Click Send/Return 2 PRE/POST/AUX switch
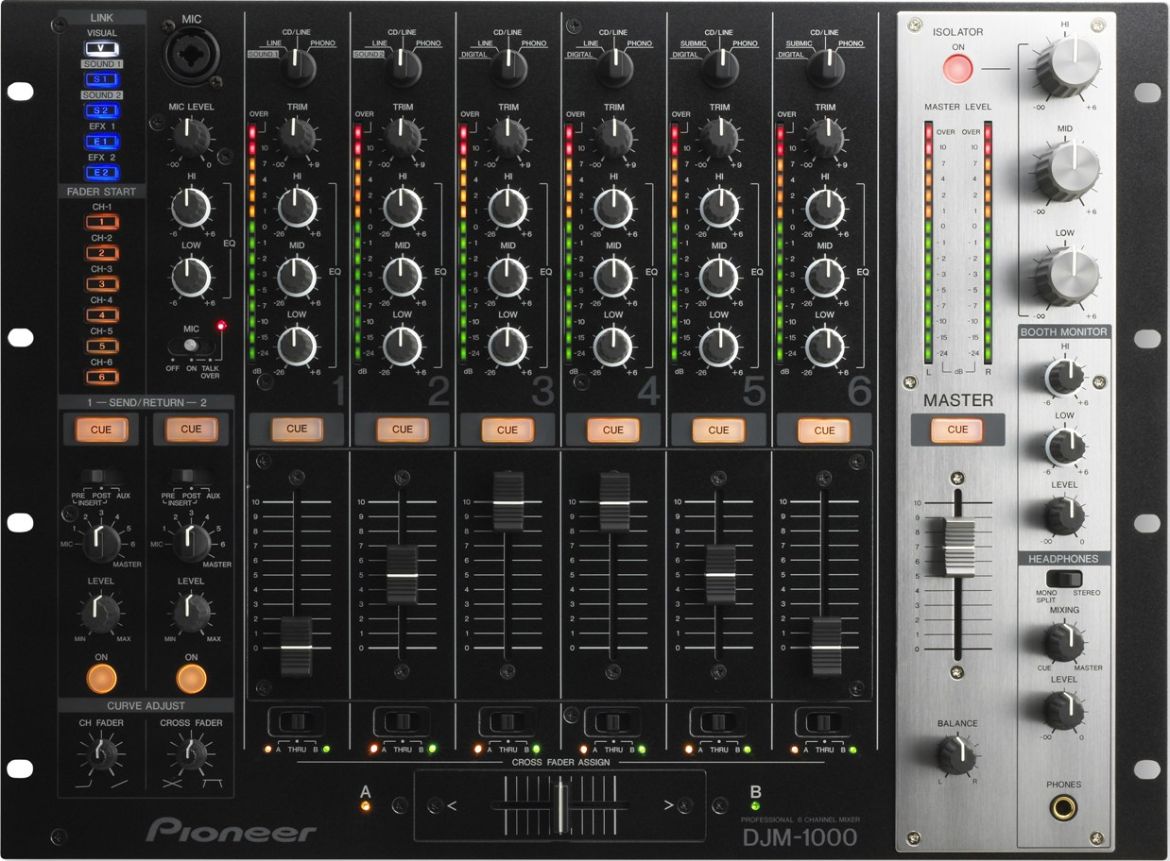The height and width of the screenshot is (861, 1170). 191,478
